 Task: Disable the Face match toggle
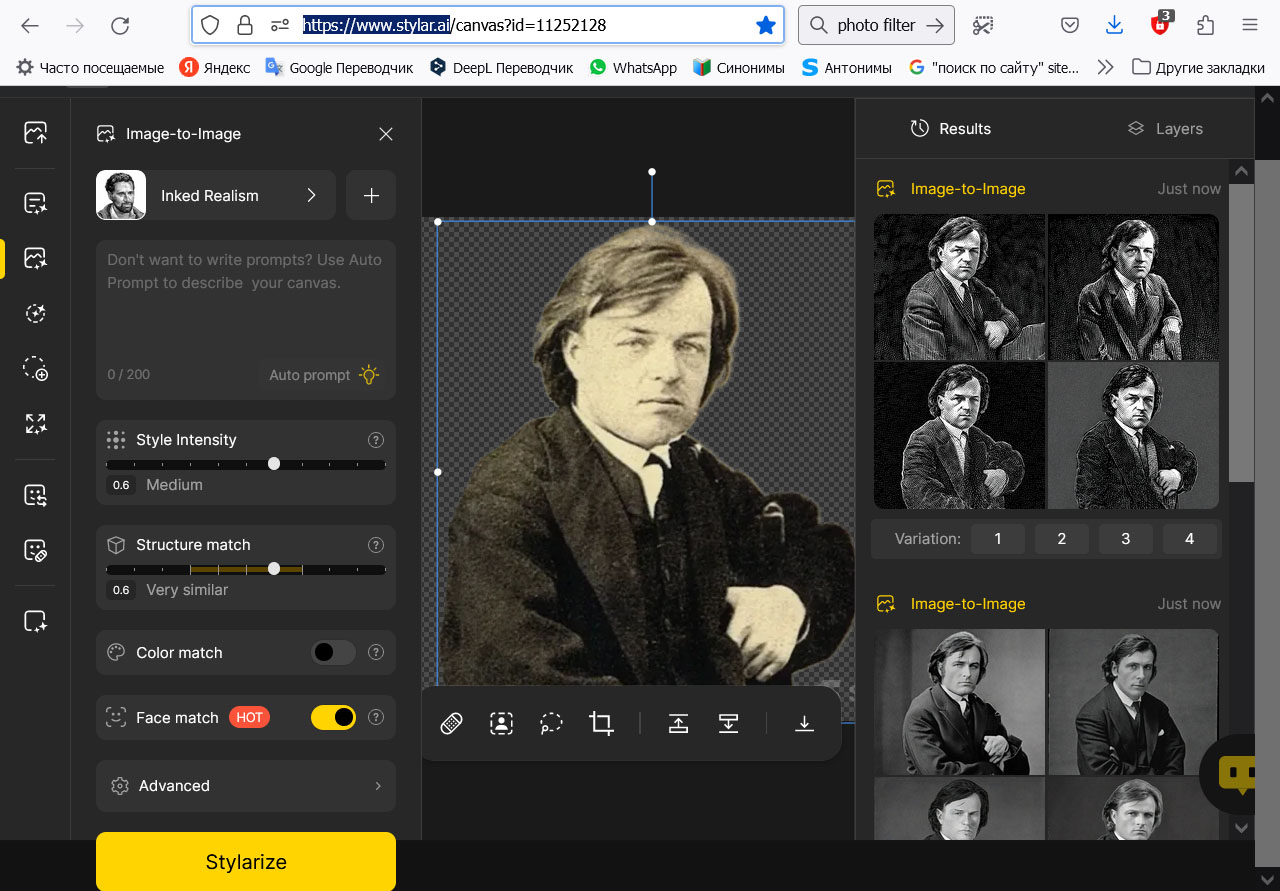pos(333,717)
